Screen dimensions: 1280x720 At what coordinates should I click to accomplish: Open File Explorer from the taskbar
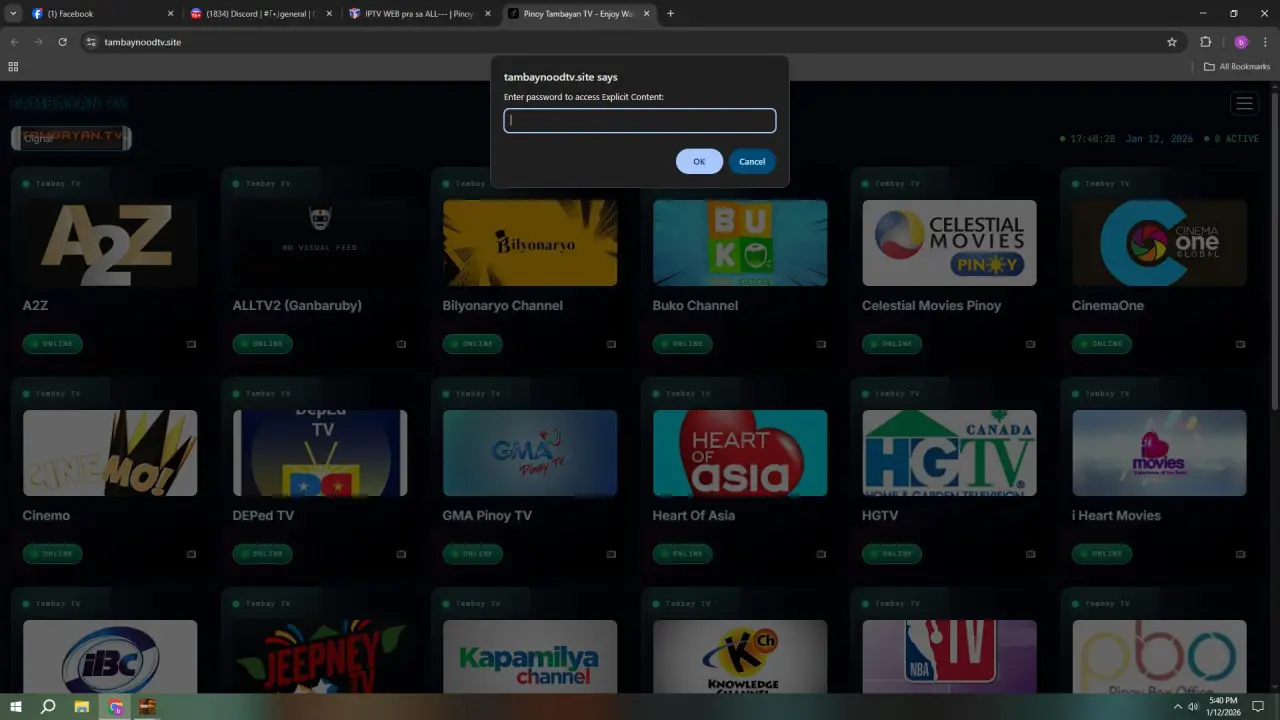(82, 707)
